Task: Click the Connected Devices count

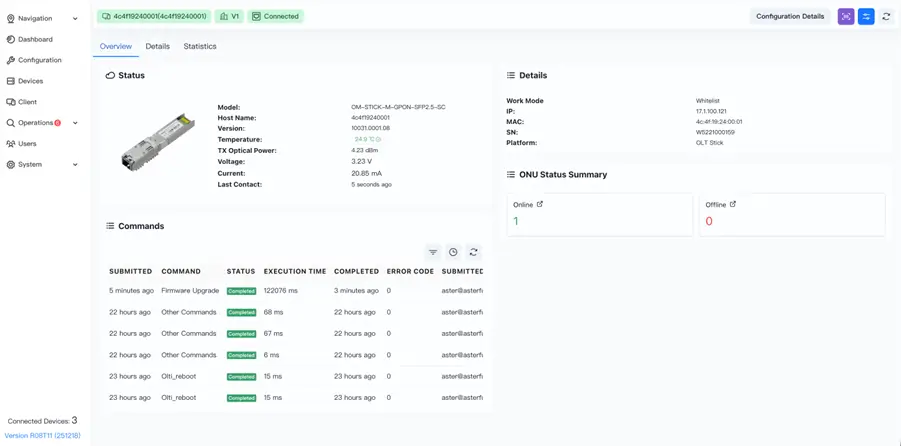Action: coord(75,421)
